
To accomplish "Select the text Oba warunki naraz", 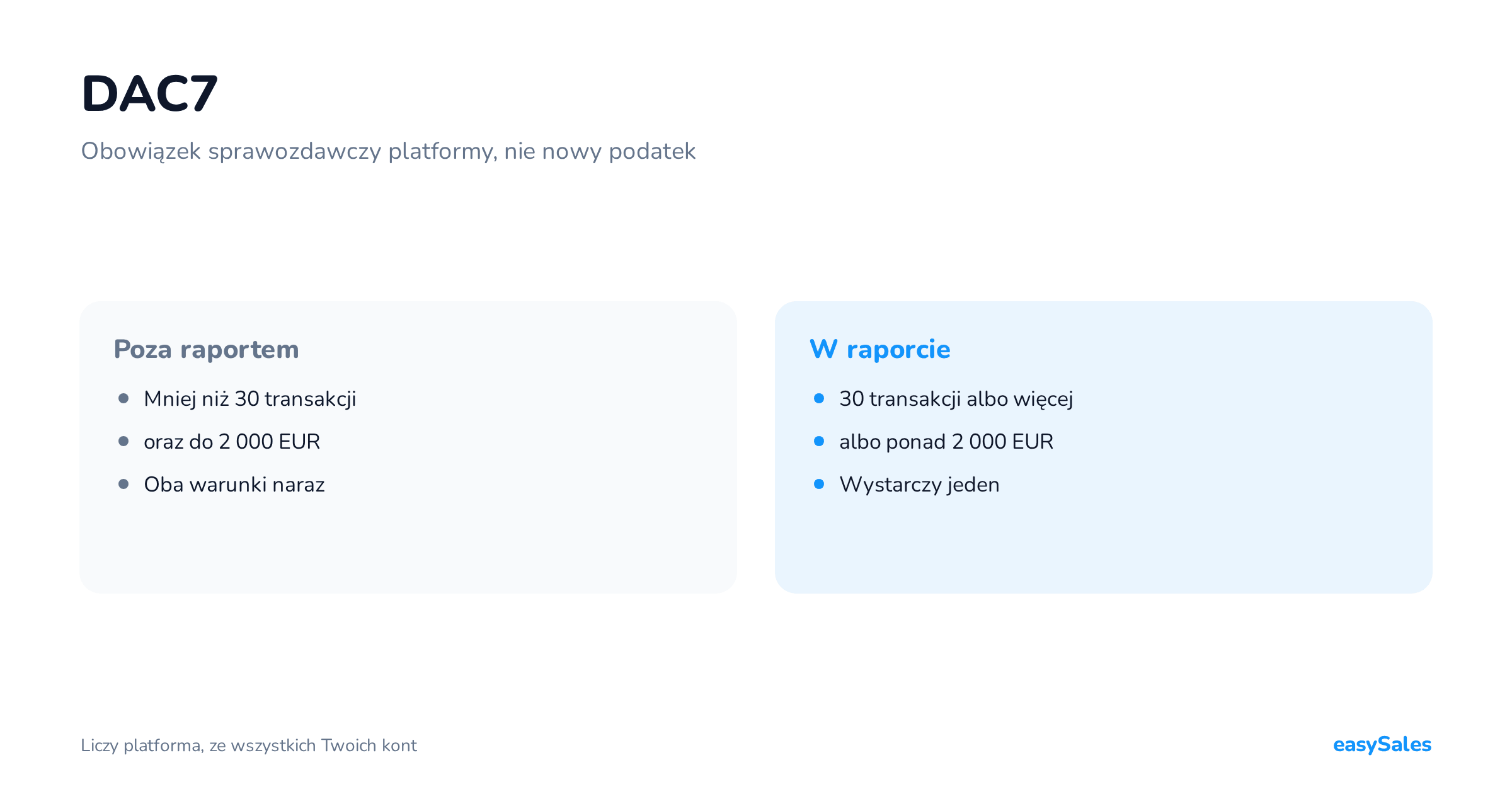I will pyautogui.click(x=234, y=485).
